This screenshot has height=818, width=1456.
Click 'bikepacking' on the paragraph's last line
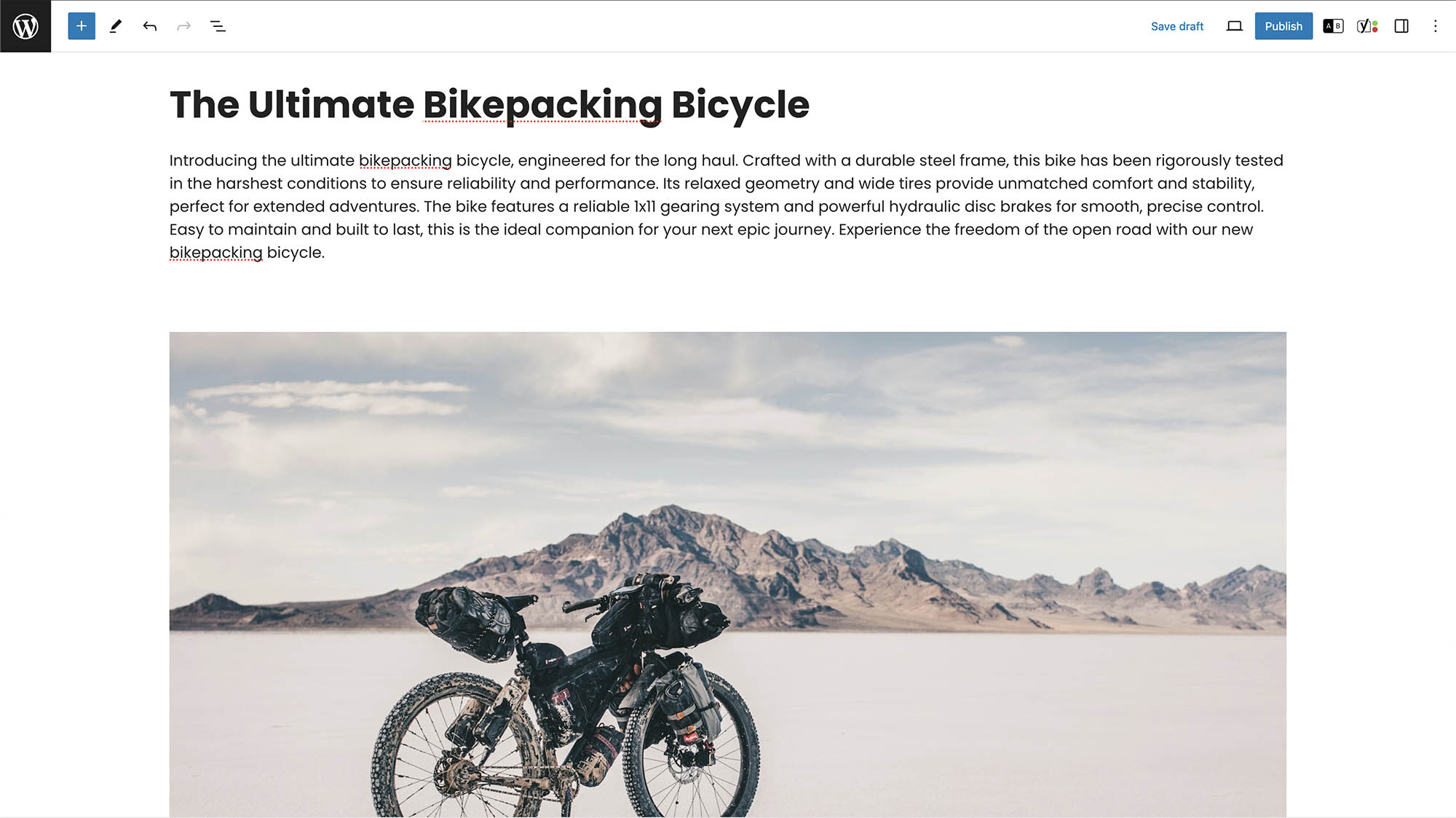215,253
